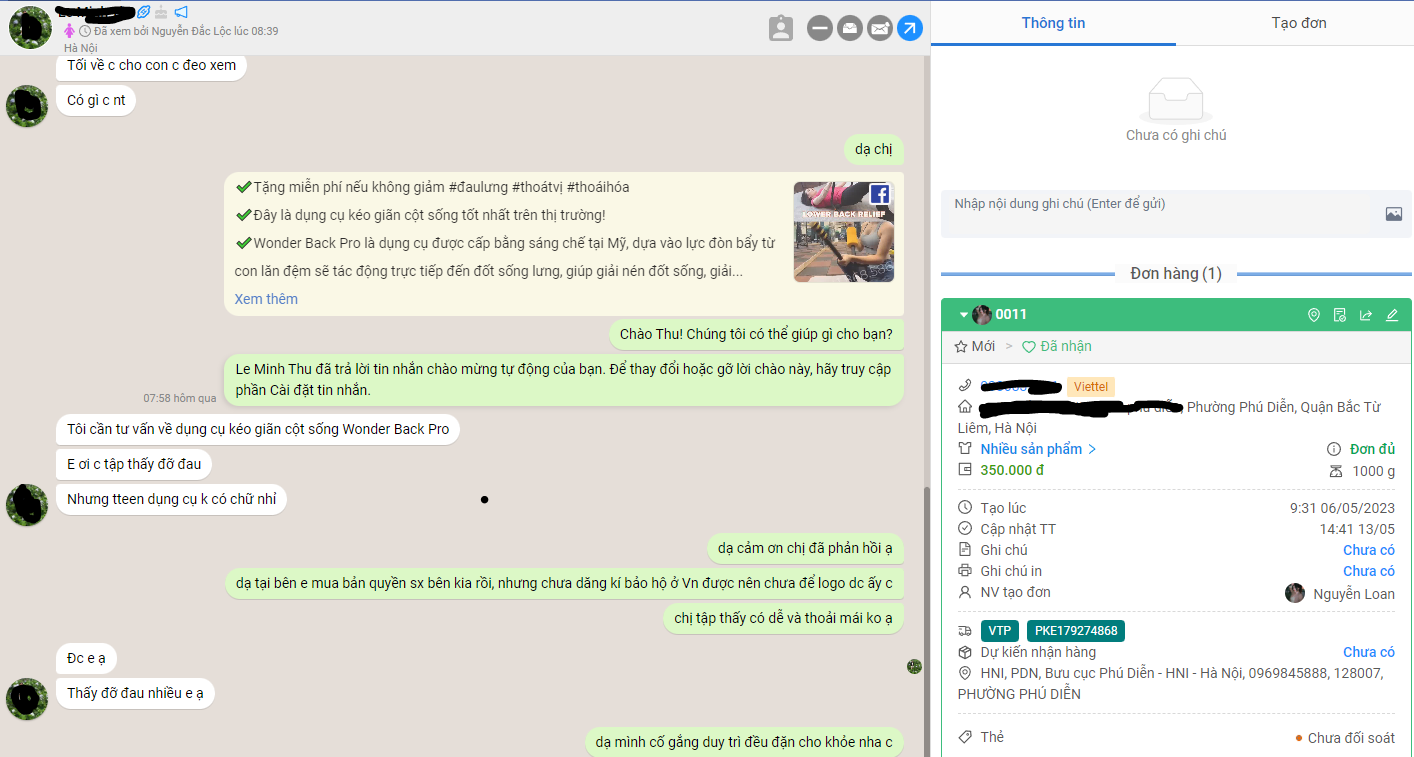1414x757 pixels.
Task: Click the info icon beside Đơn đủ
Action: click(1333, 449)
